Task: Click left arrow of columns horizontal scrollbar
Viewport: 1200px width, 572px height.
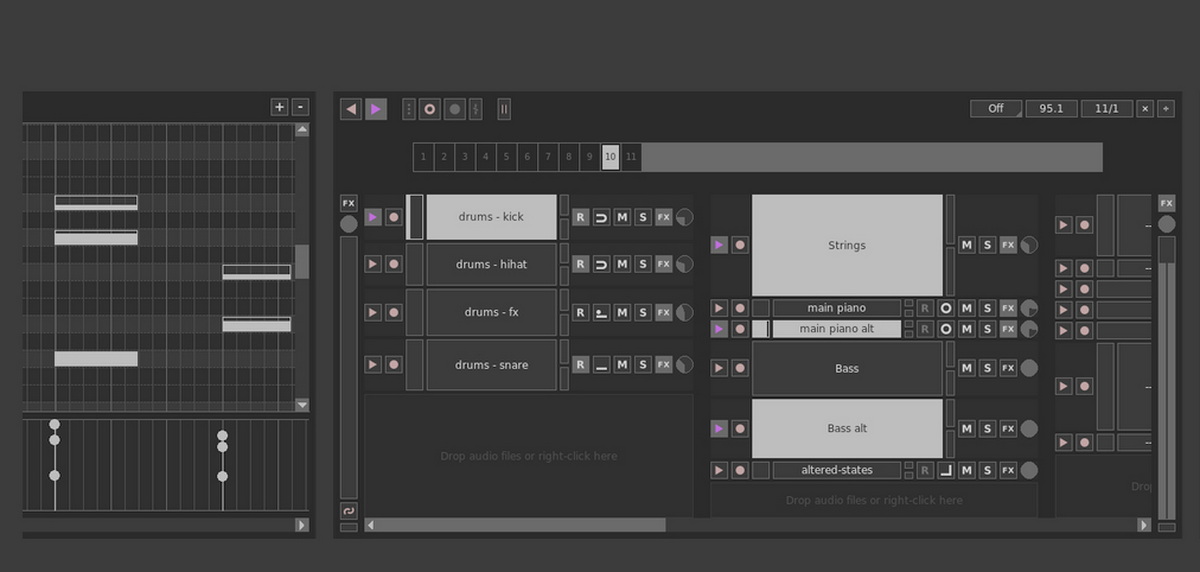Action: click(x=371, y=525)
